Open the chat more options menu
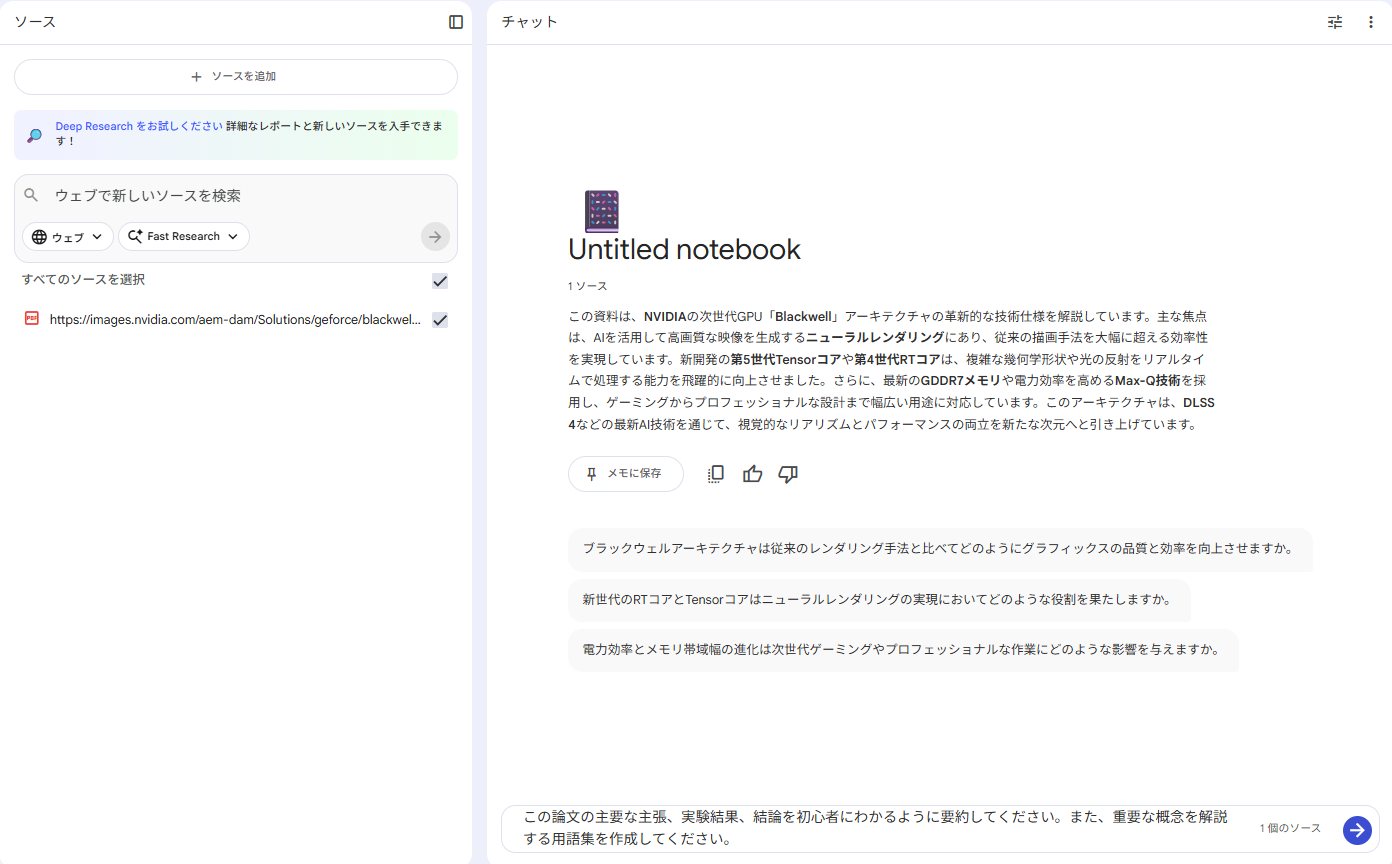This screenshot has height=864, width=1392. (1371, 22)
